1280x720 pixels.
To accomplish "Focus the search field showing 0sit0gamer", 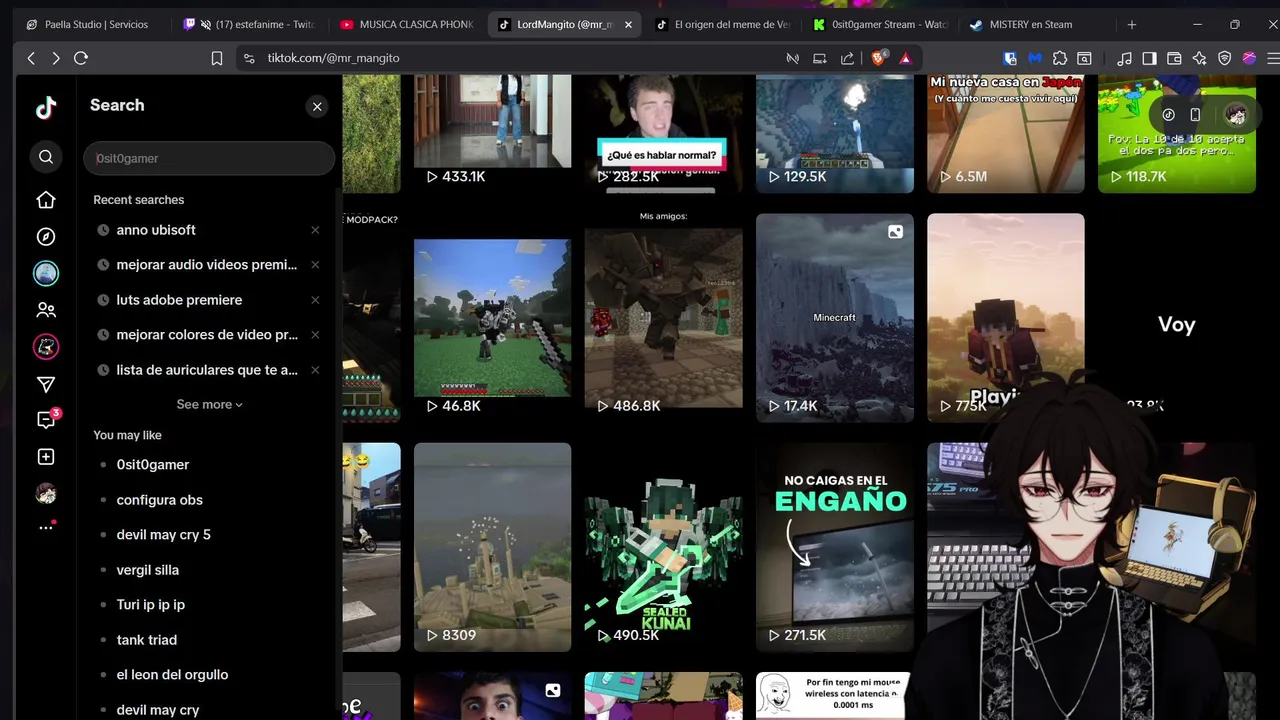I will pos(209,158).
